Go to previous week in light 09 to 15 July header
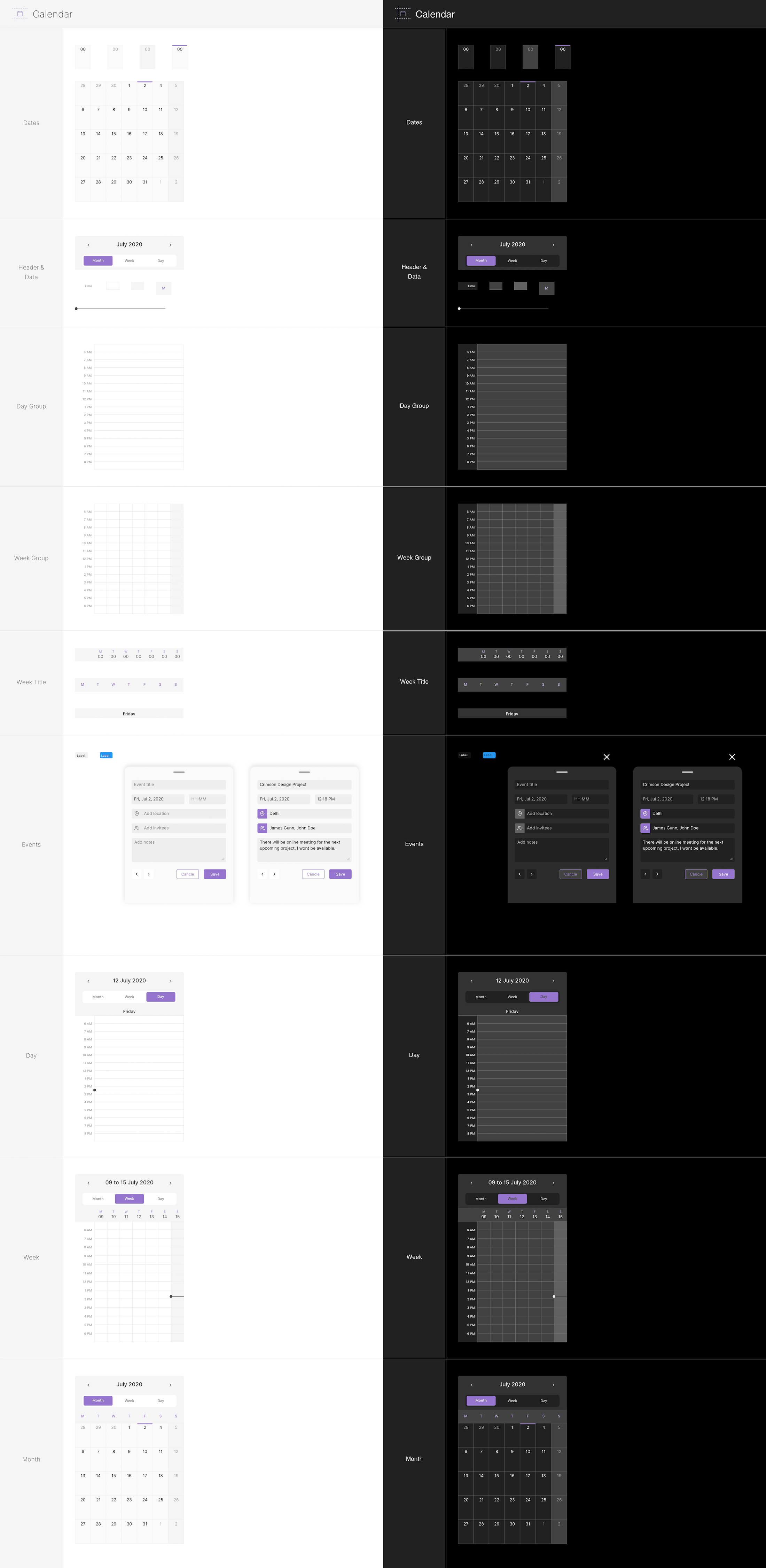This screenshot has height=1568, width=766. (88, 1183)
